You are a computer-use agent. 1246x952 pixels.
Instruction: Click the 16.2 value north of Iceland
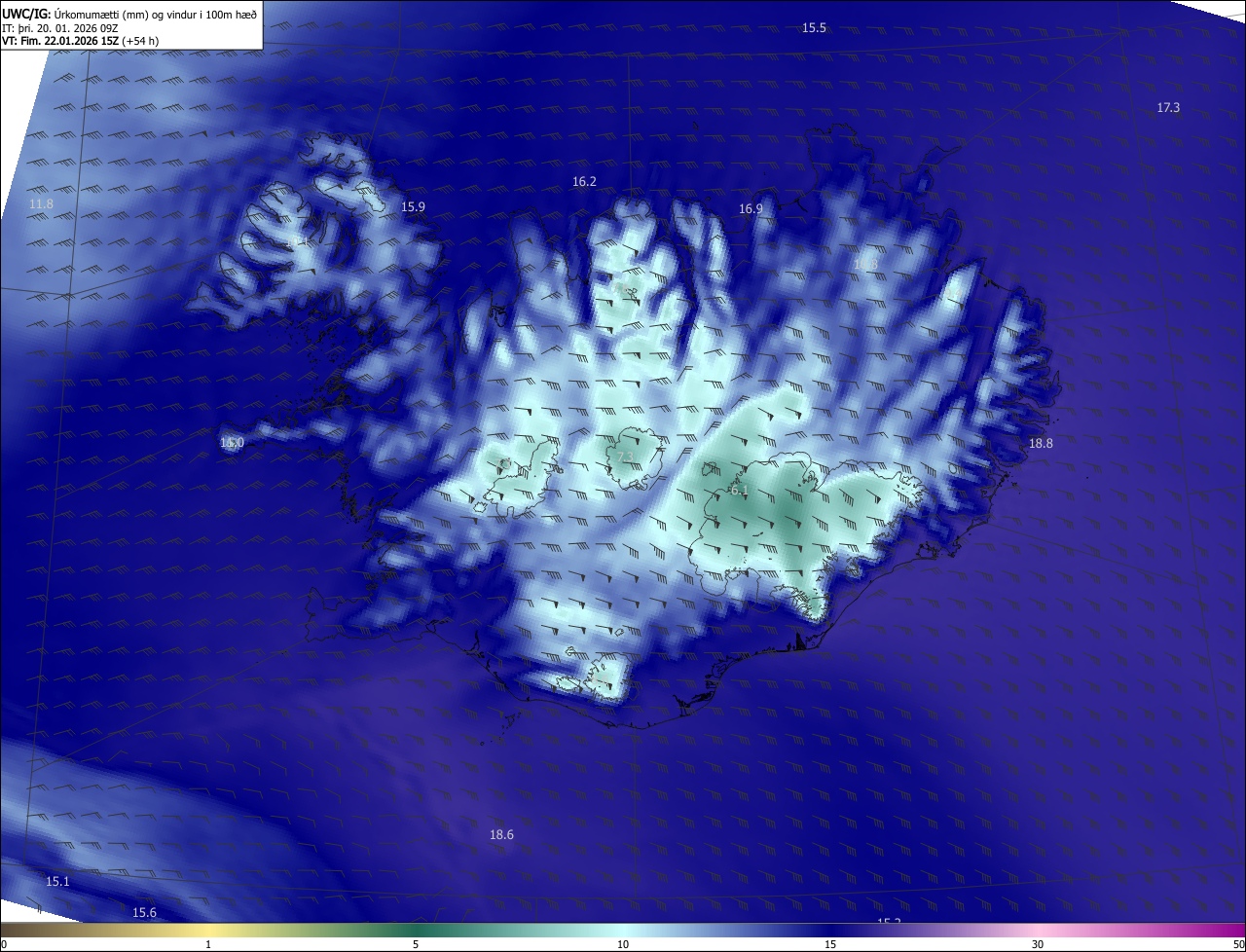point(584,182)
